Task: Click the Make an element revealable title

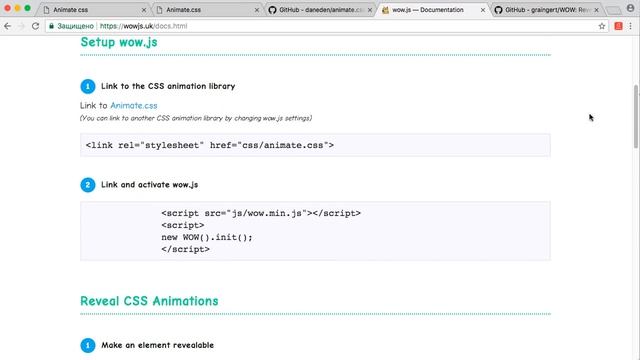Action: click(158, 345)
